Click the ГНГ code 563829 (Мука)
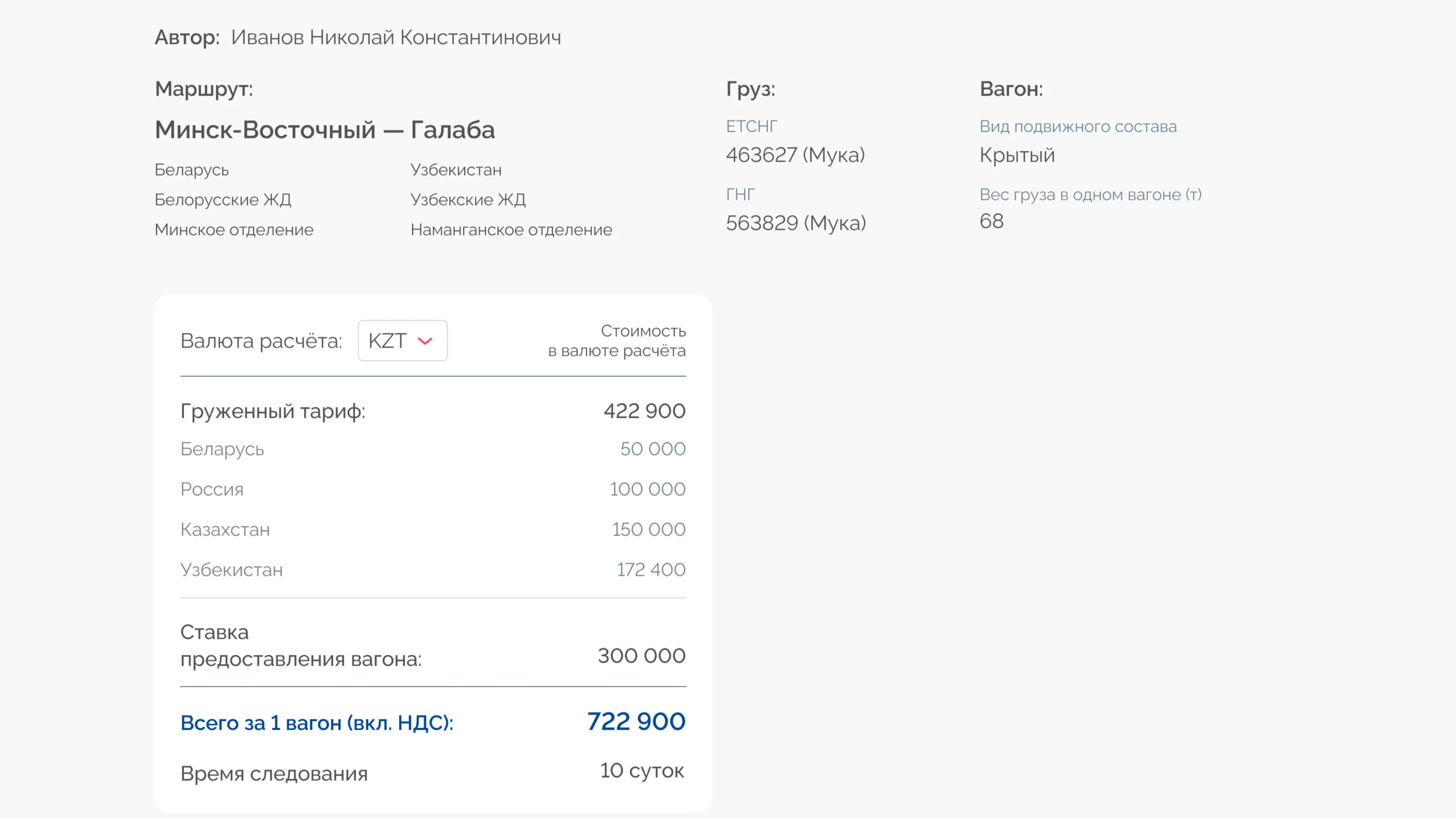This screenshot has width=1456, height=819. tap(795, 223)
